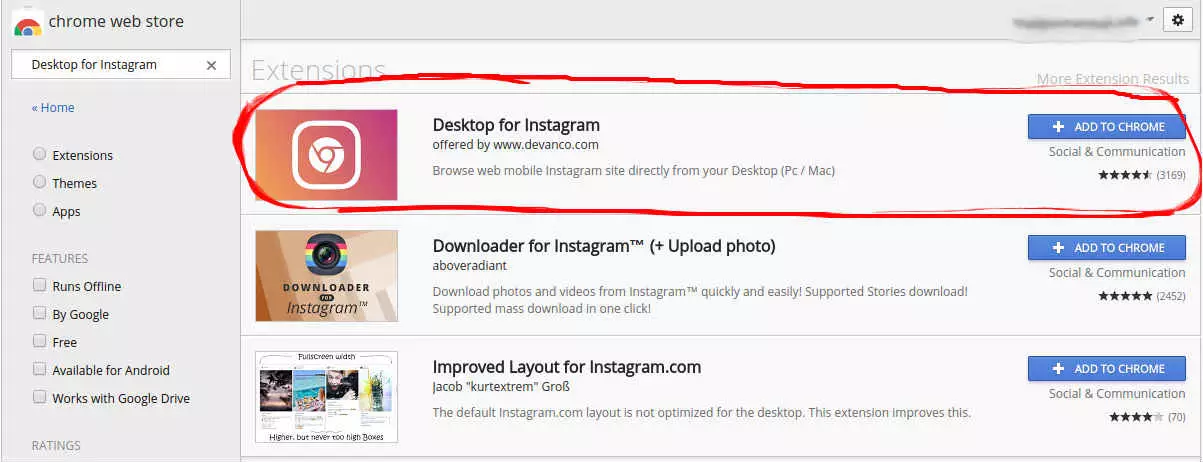The image size is (1203, 462).
Task: Open More Extension Results link
Action: (x=1112, y=79)
